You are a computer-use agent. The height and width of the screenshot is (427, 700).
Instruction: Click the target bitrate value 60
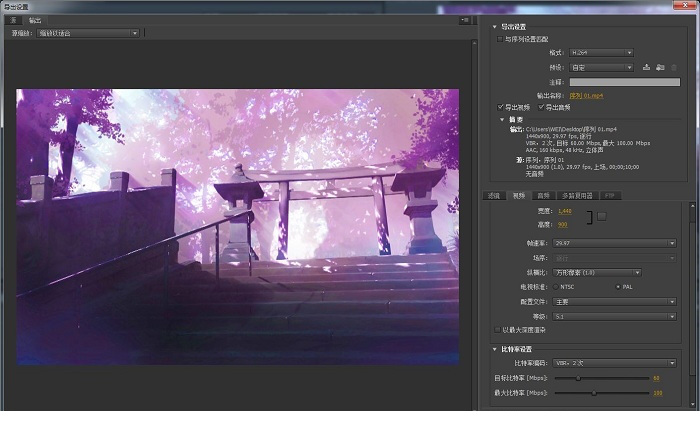tap(656, 378)
